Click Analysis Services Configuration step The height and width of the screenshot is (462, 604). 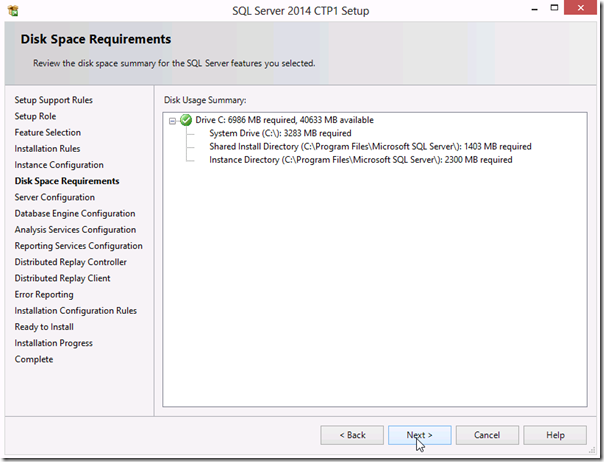[x=75, y=230]
